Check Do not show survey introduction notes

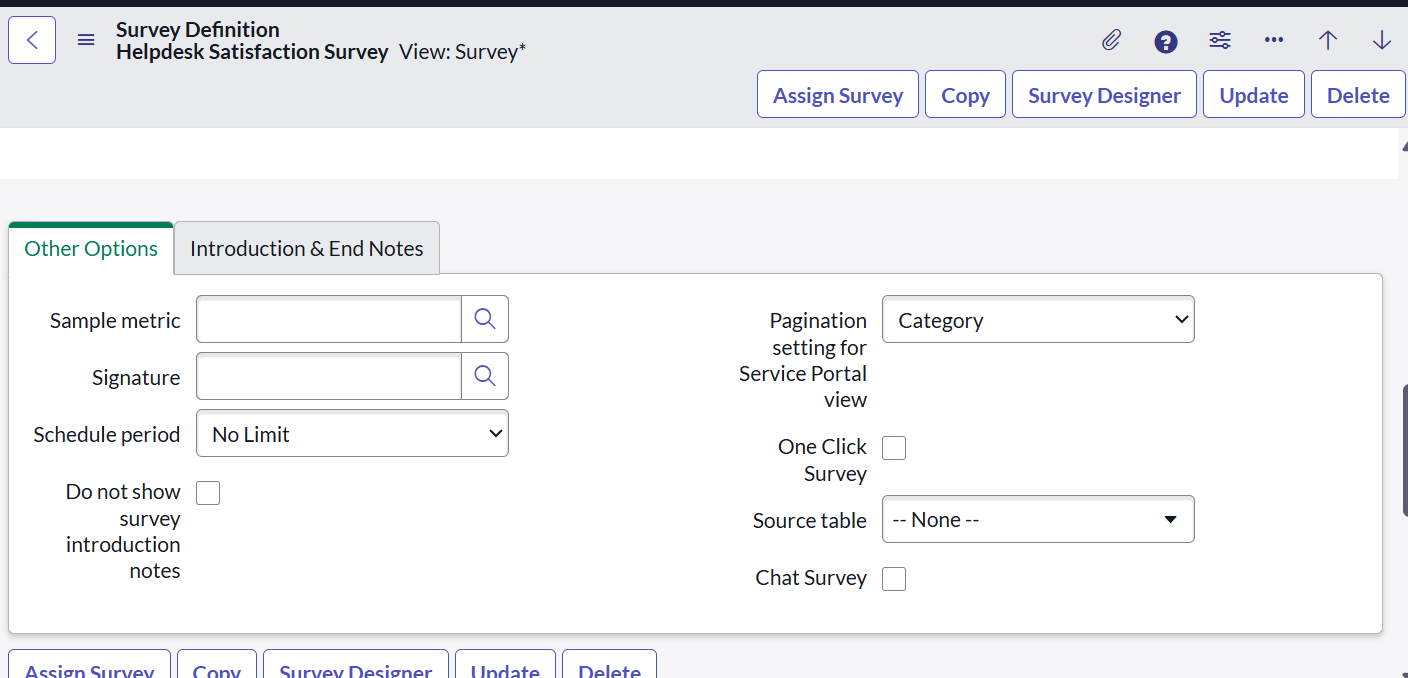point(207,492)
